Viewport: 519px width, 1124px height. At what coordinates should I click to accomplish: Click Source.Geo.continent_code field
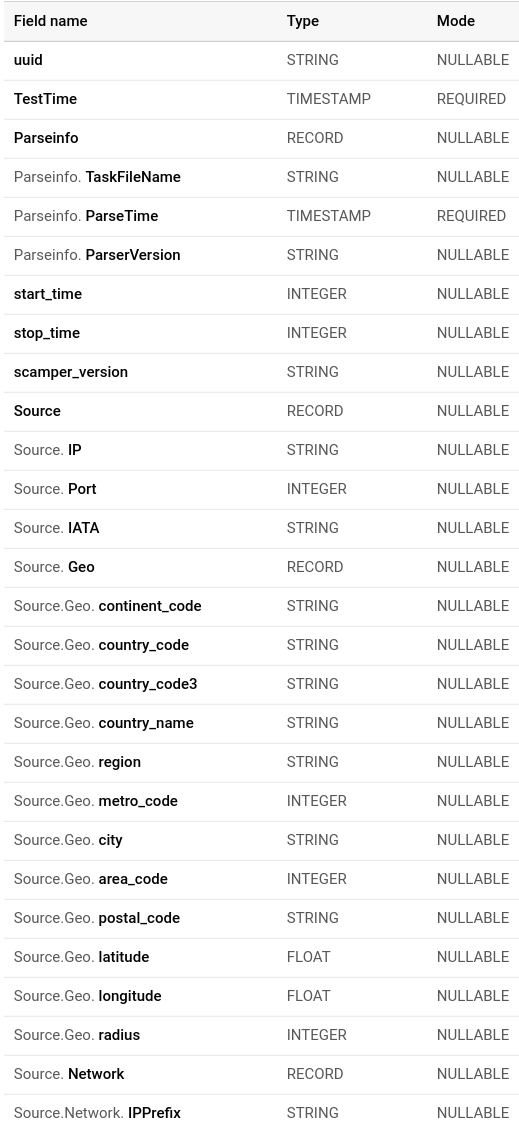point(107,606)
